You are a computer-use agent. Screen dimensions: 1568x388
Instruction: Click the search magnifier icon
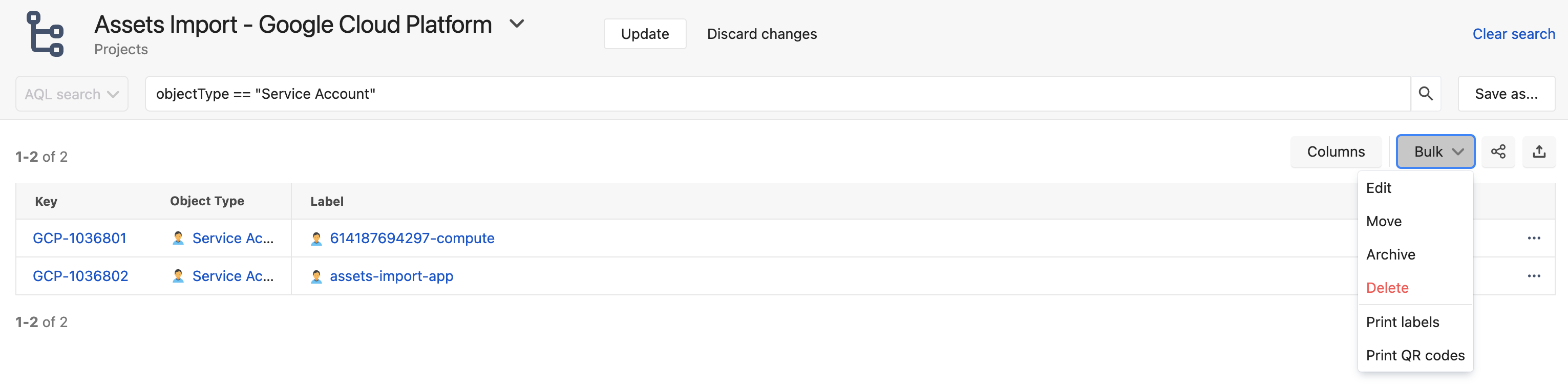point(1425,94)
